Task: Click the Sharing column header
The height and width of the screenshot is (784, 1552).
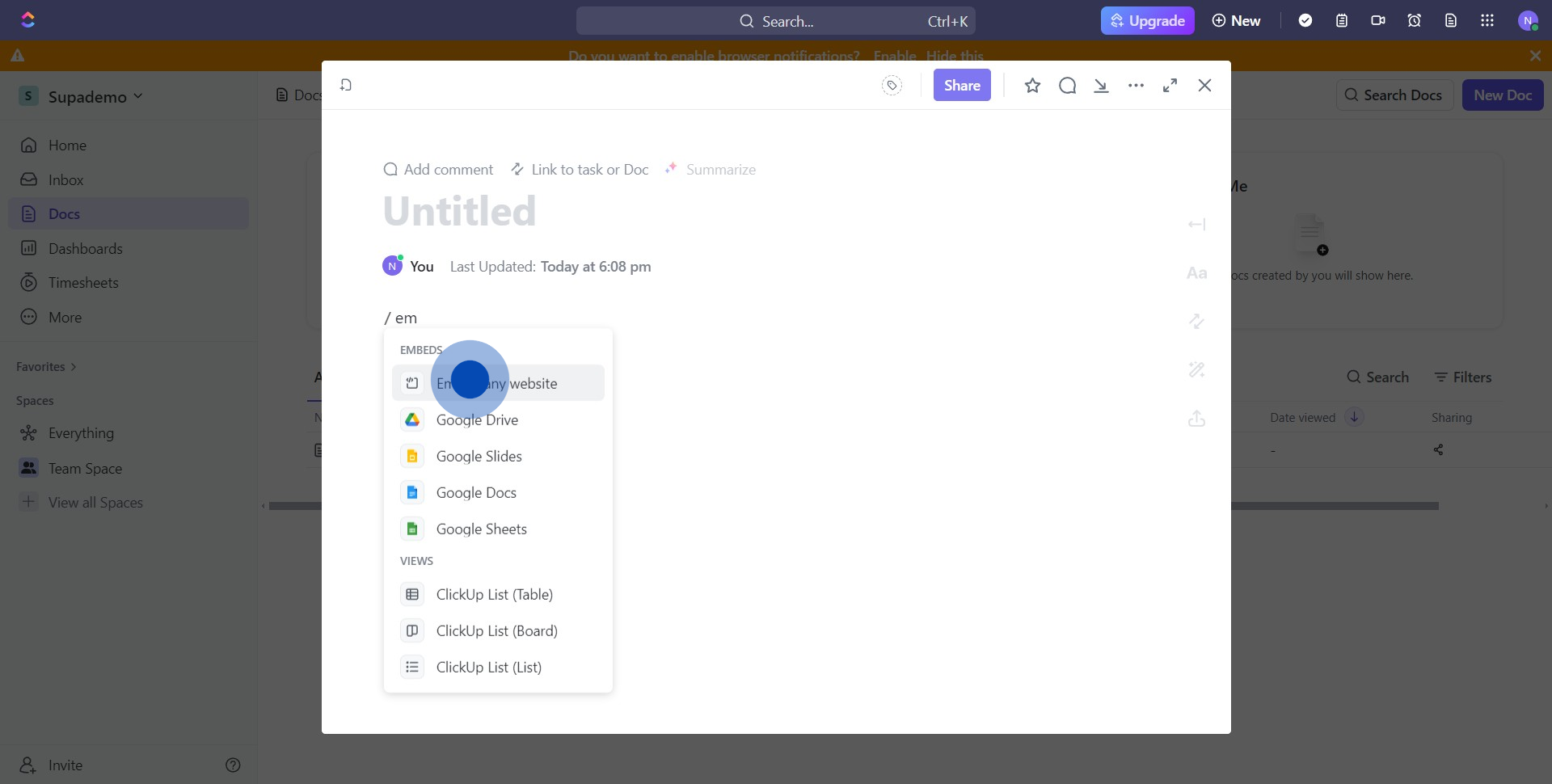Action: [1451, 417]
